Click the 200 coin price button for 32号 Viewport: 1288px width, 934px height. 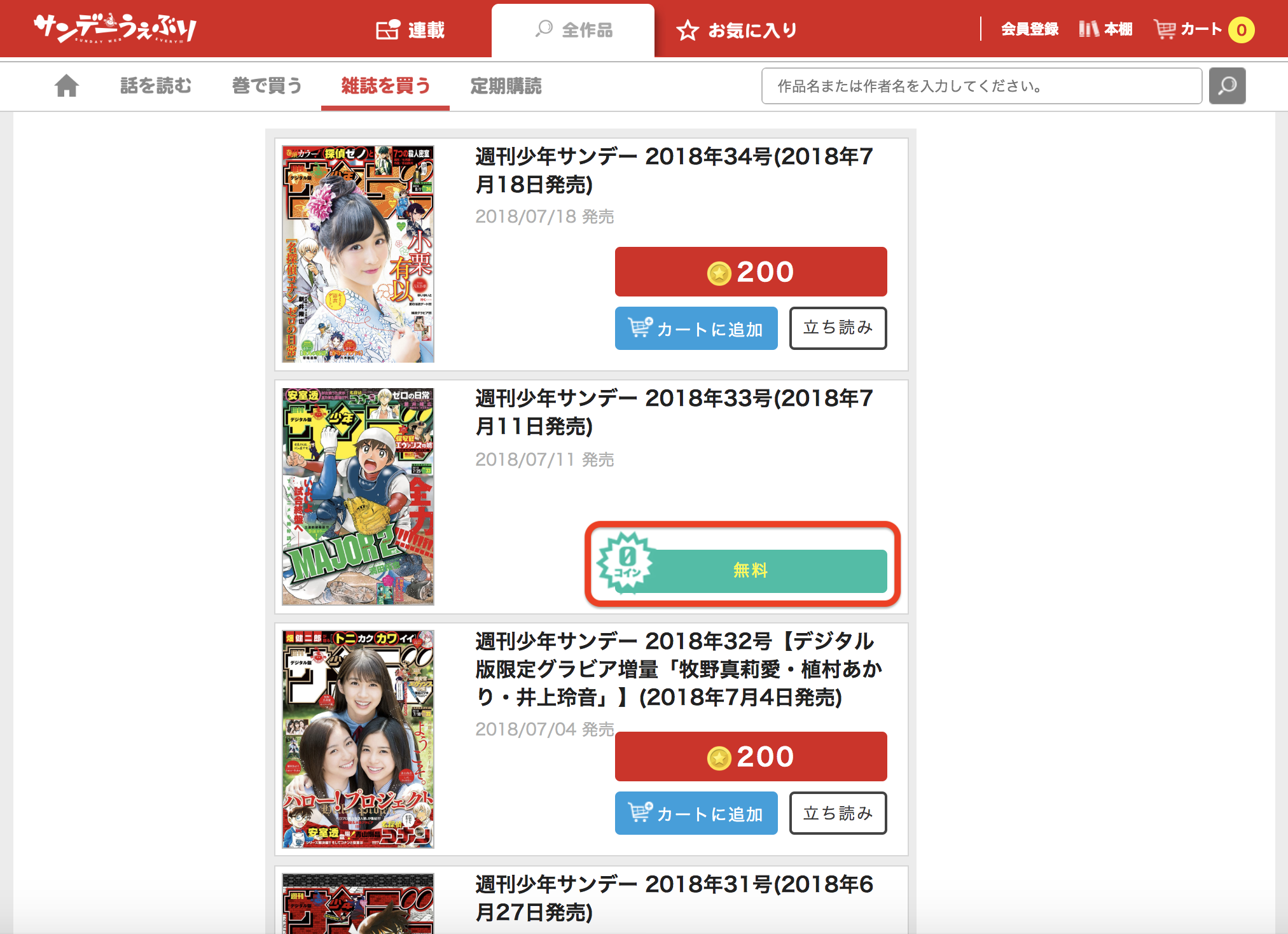(751, 756)
